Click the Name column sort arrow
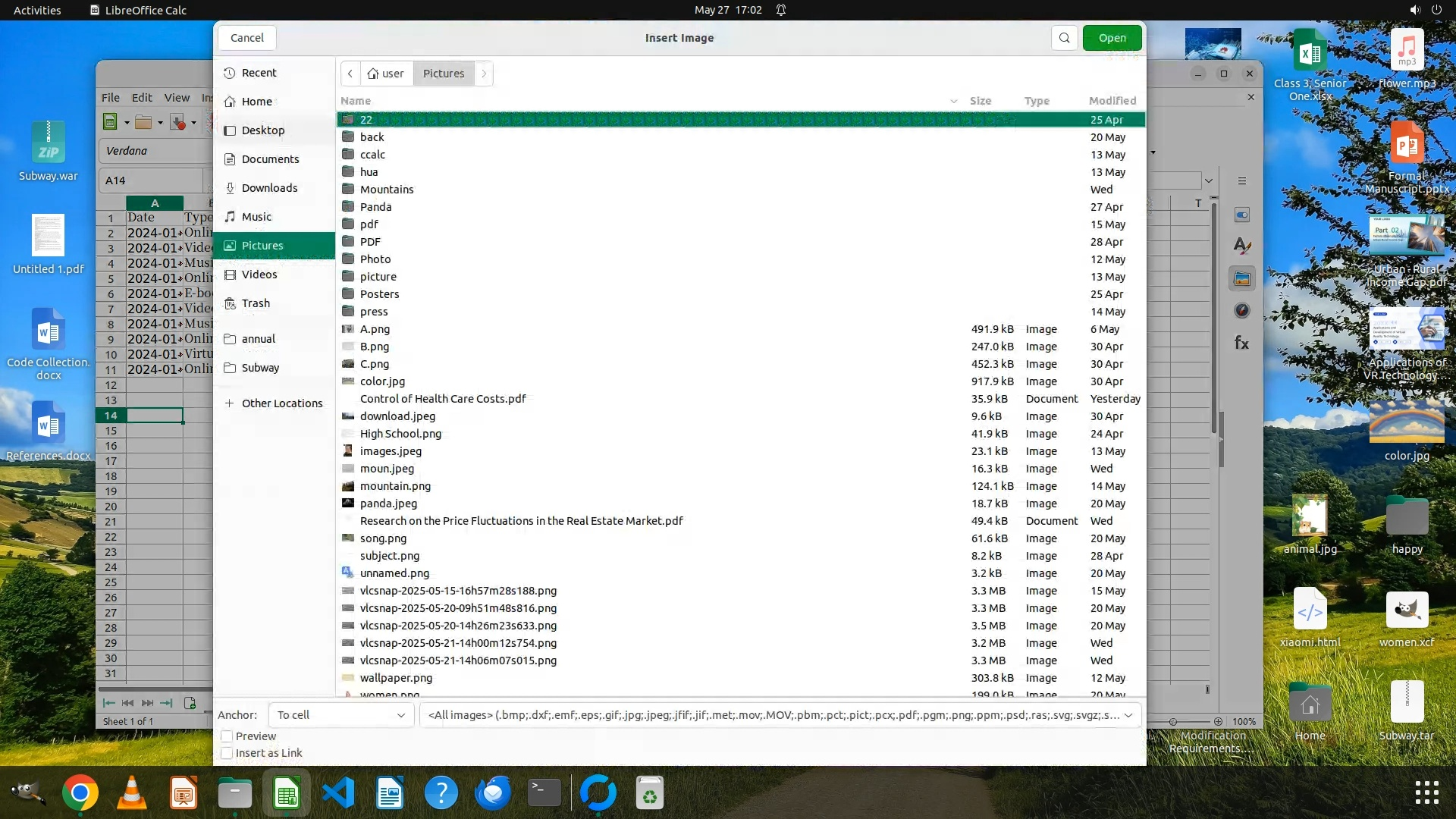 [953, 101]
